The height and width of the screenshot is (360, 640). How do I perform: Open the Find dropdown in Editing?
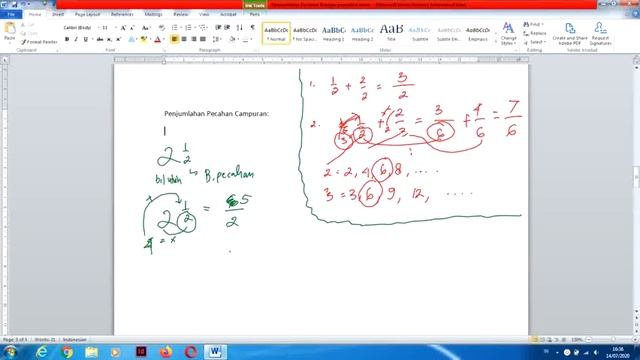click(x=543, y=24)
